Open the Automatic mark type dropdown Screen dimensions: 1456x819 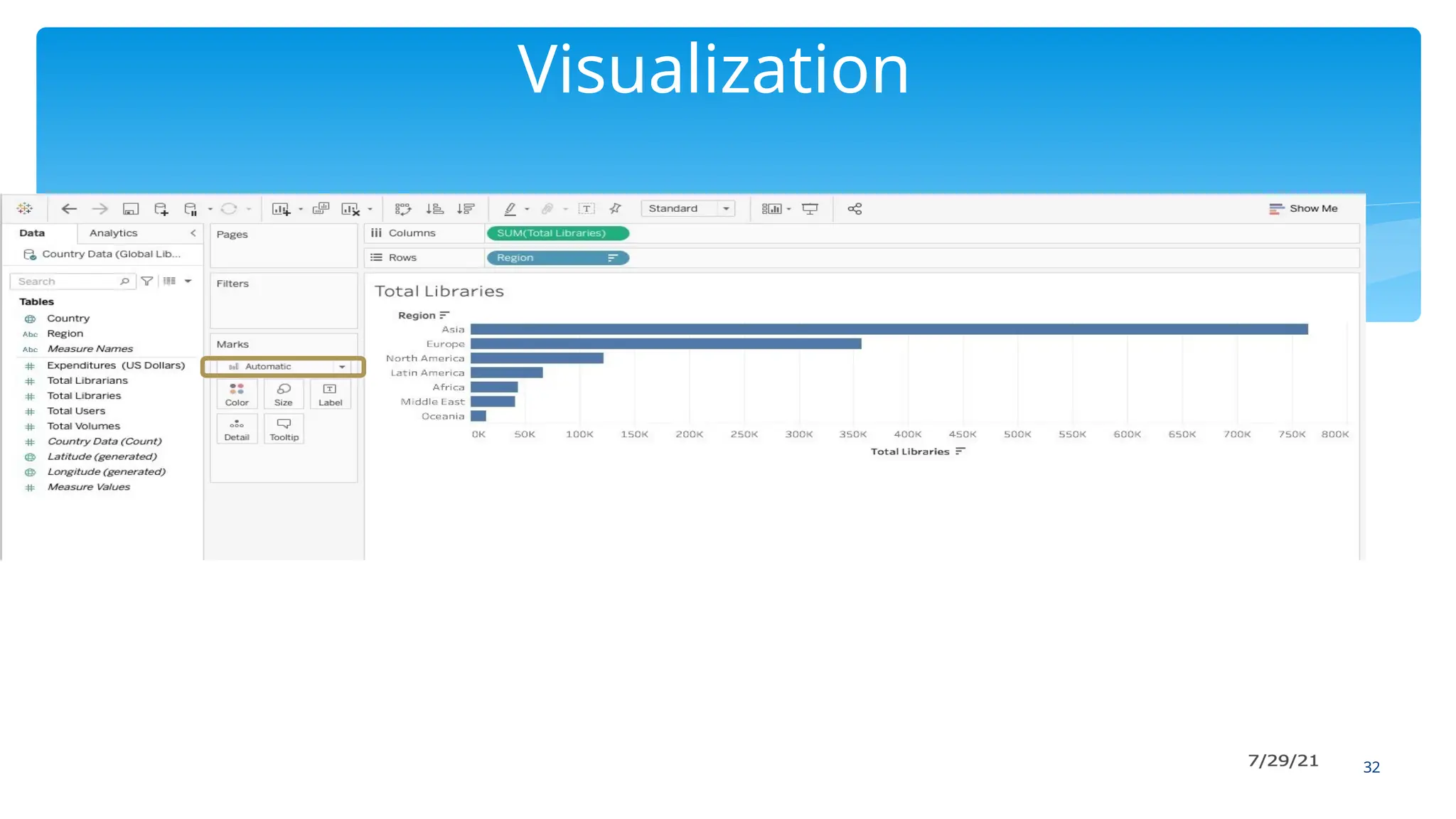(x=284, y=367)
